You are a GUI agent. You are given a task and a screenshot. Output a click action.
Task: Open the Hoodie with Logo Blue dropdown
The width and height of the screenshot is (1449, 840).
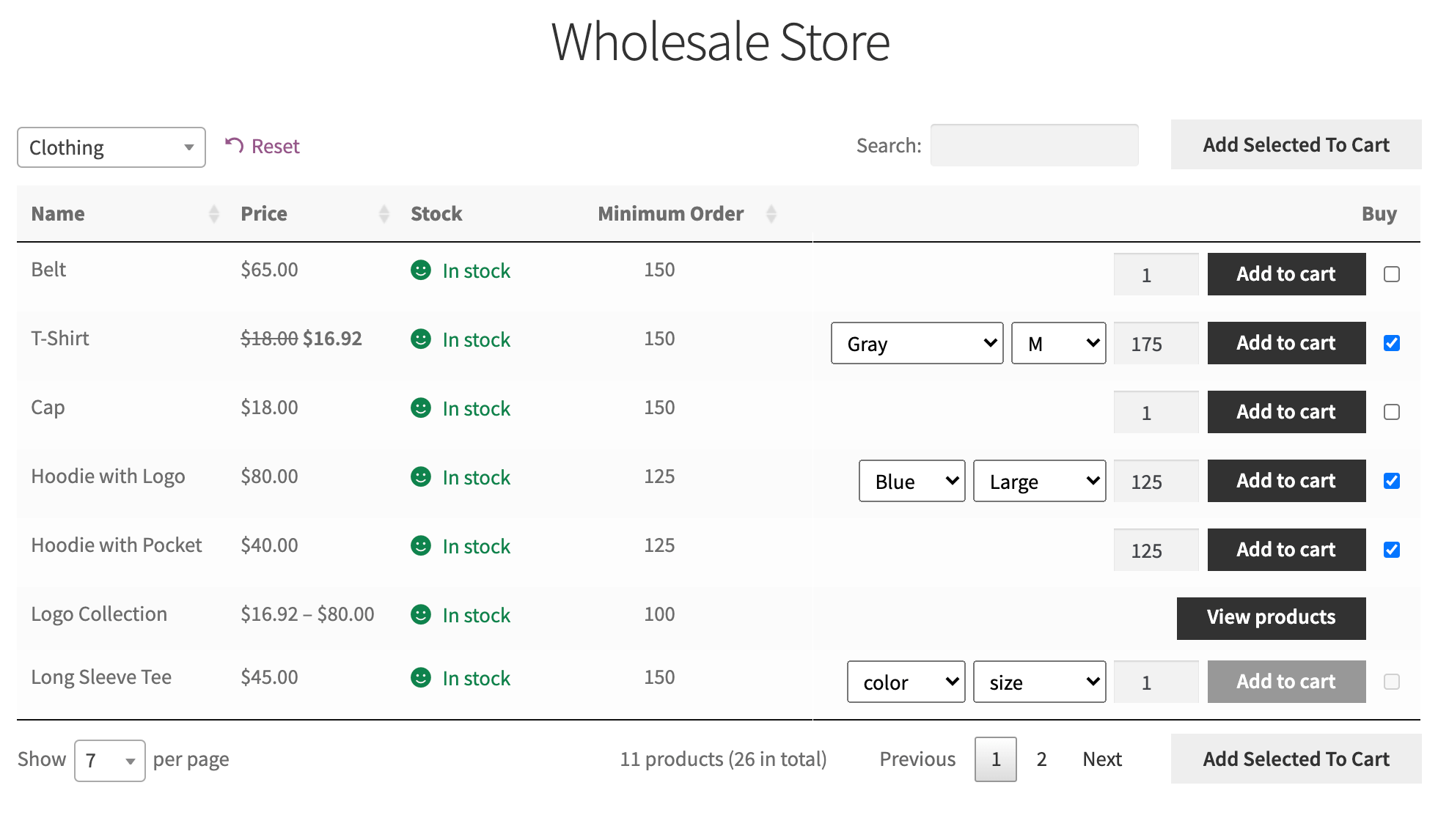tap(912, 481)
